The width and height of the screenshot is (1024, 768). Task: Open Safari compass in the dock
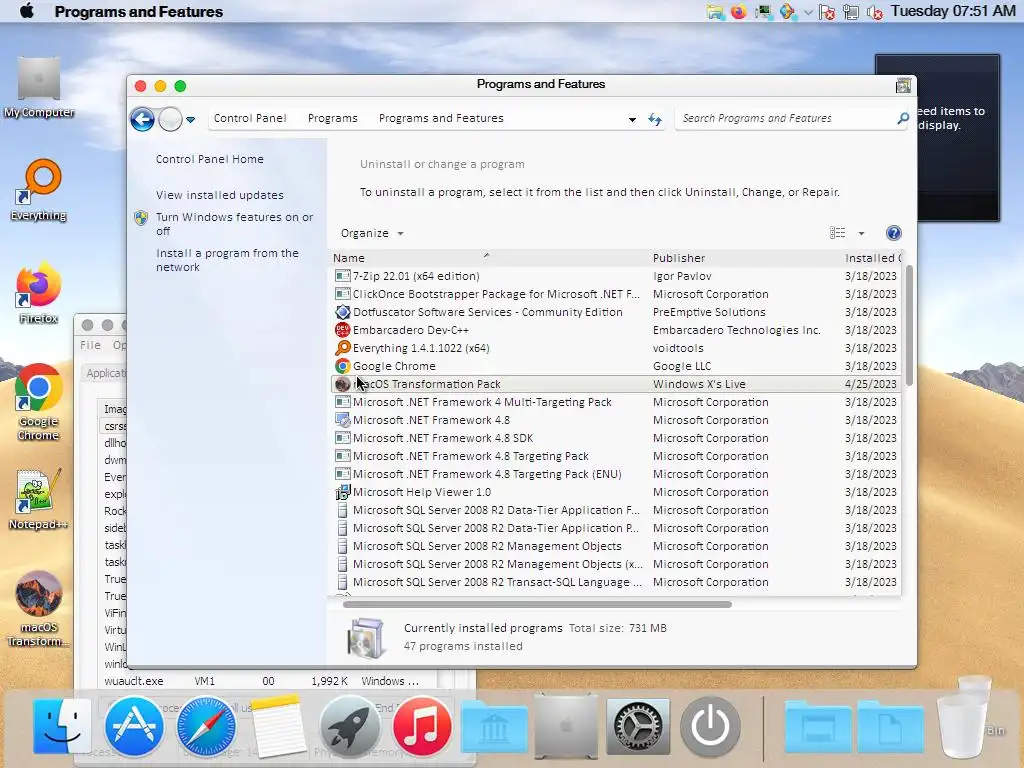click(206, 726)
